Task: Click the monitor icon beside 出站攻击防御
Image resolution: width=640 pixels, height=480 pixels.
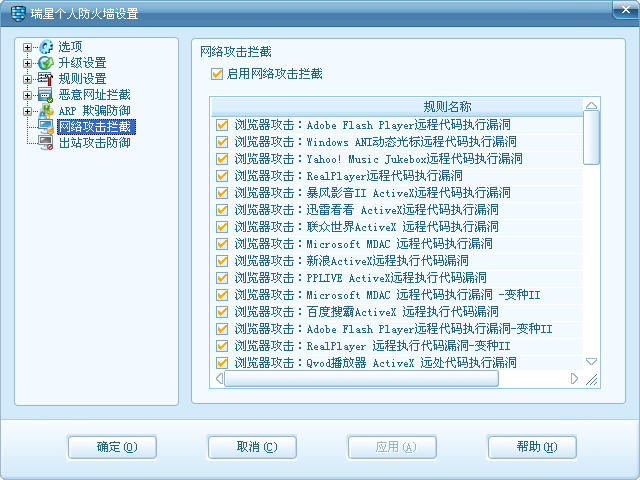Action: click(x=46, y=142)
